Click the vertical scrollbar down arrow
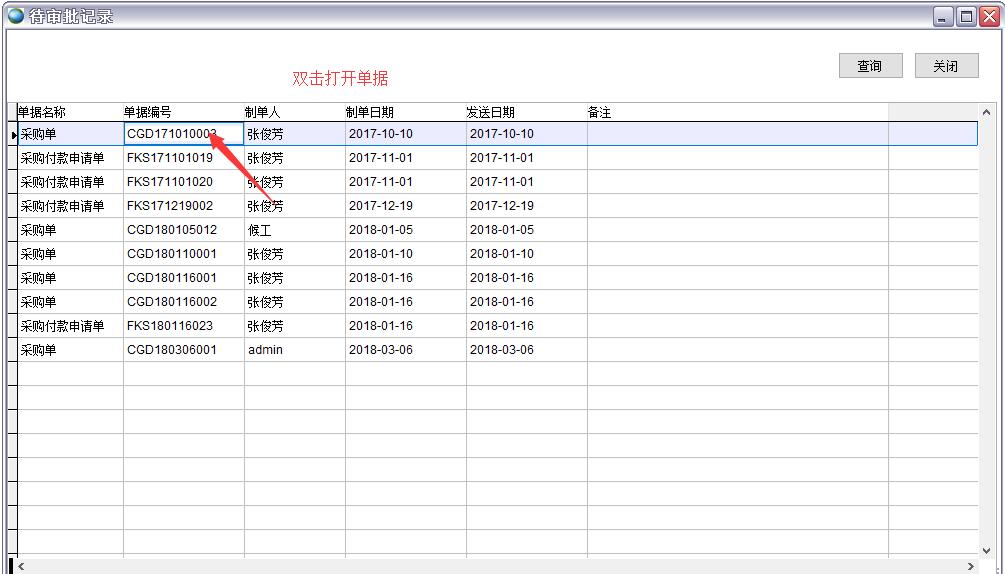 (987, 548)
